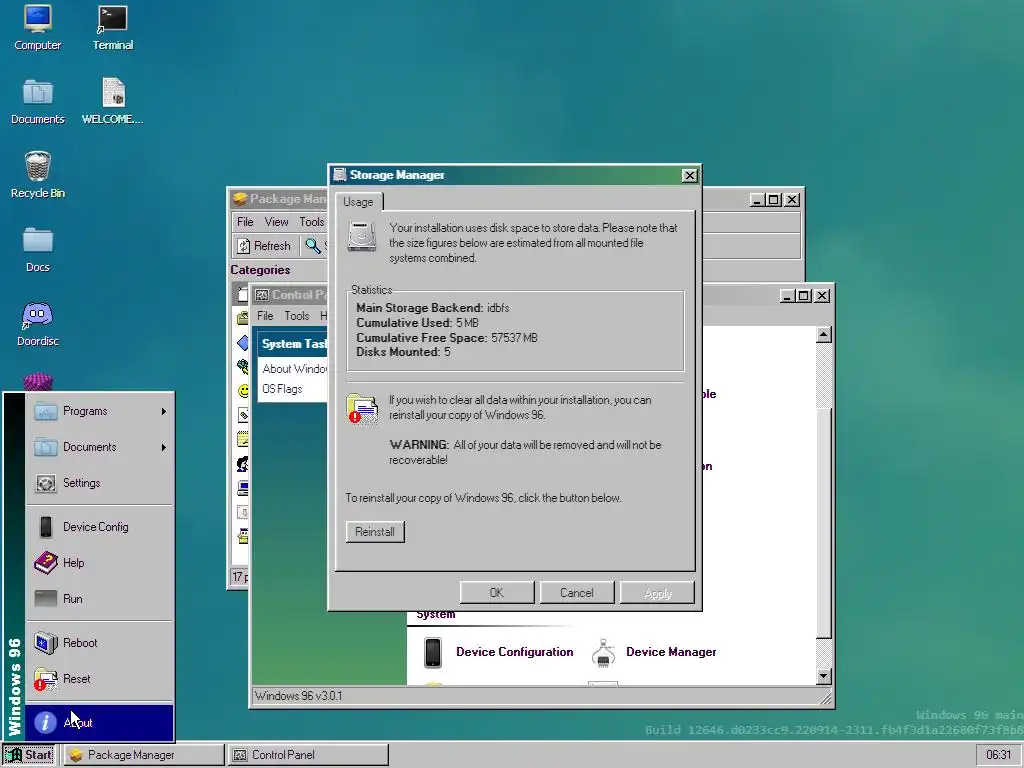Launch the Doordisc desktop icon
The height and width of the screenshot is (768, 1024).
(38, 324)
